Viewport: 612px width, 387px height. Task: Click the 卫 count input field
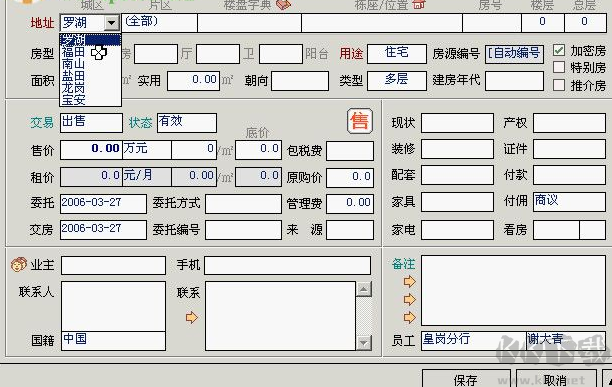click(218, 54)
